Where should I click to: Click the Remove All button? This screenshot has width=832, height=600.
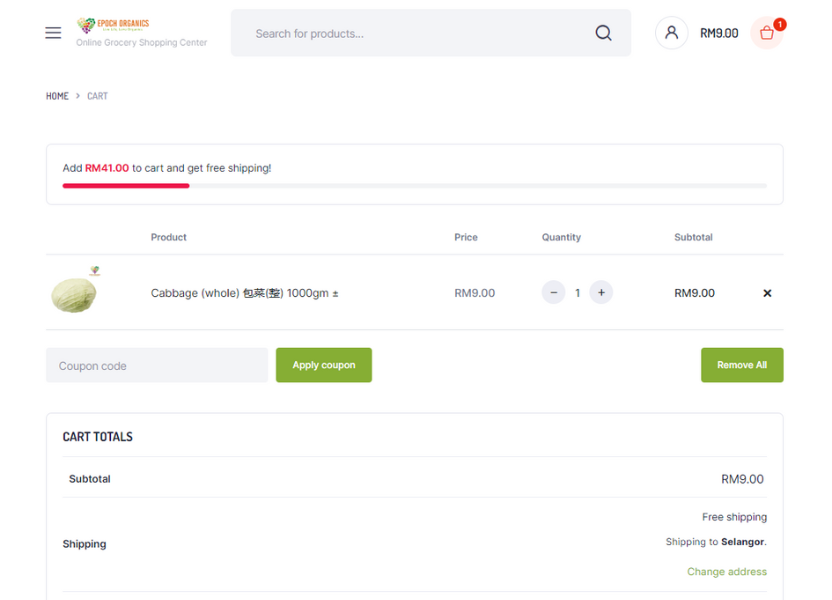[742, 365]
